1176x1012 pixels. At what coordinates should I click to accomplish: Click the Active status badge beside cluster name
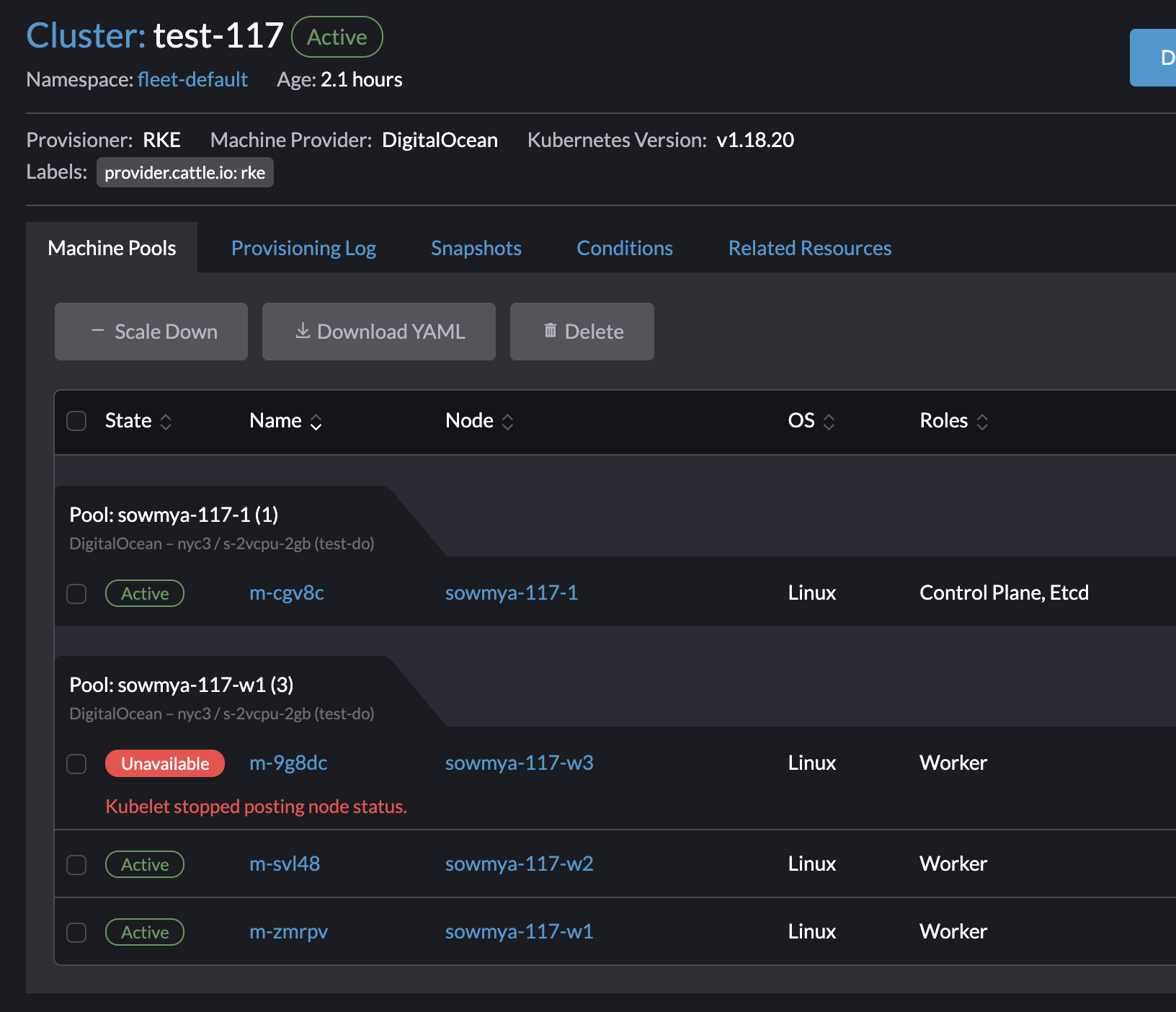[x=337, y=37]
